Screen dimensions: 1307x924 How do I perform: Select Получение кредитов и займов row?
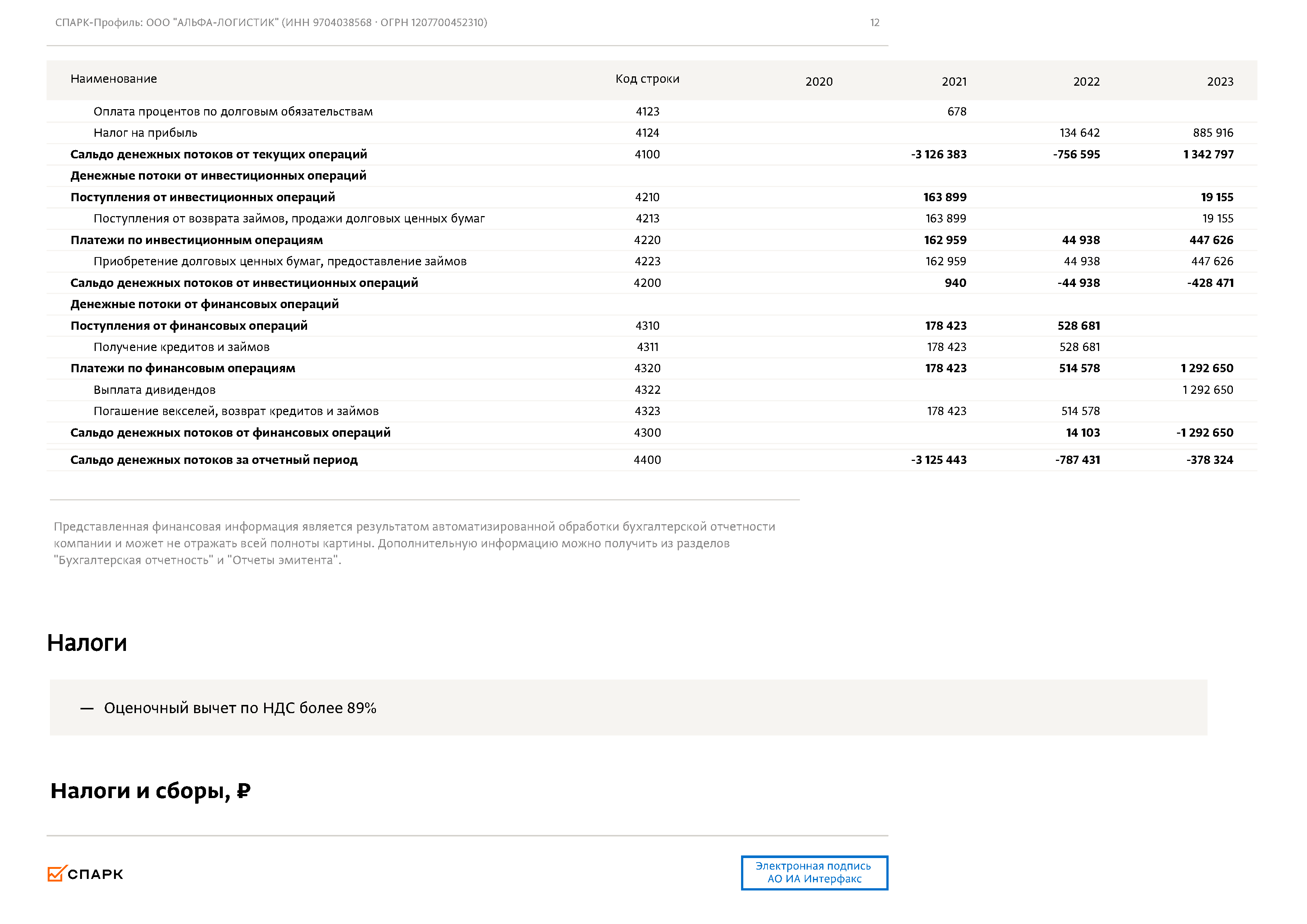coord(181,347)
